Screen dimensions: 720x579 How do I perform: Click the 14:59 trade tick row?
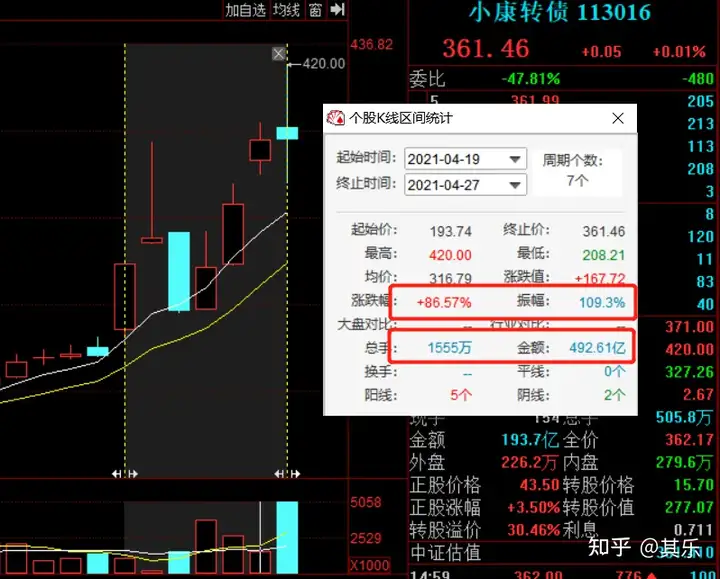(562, 574)
